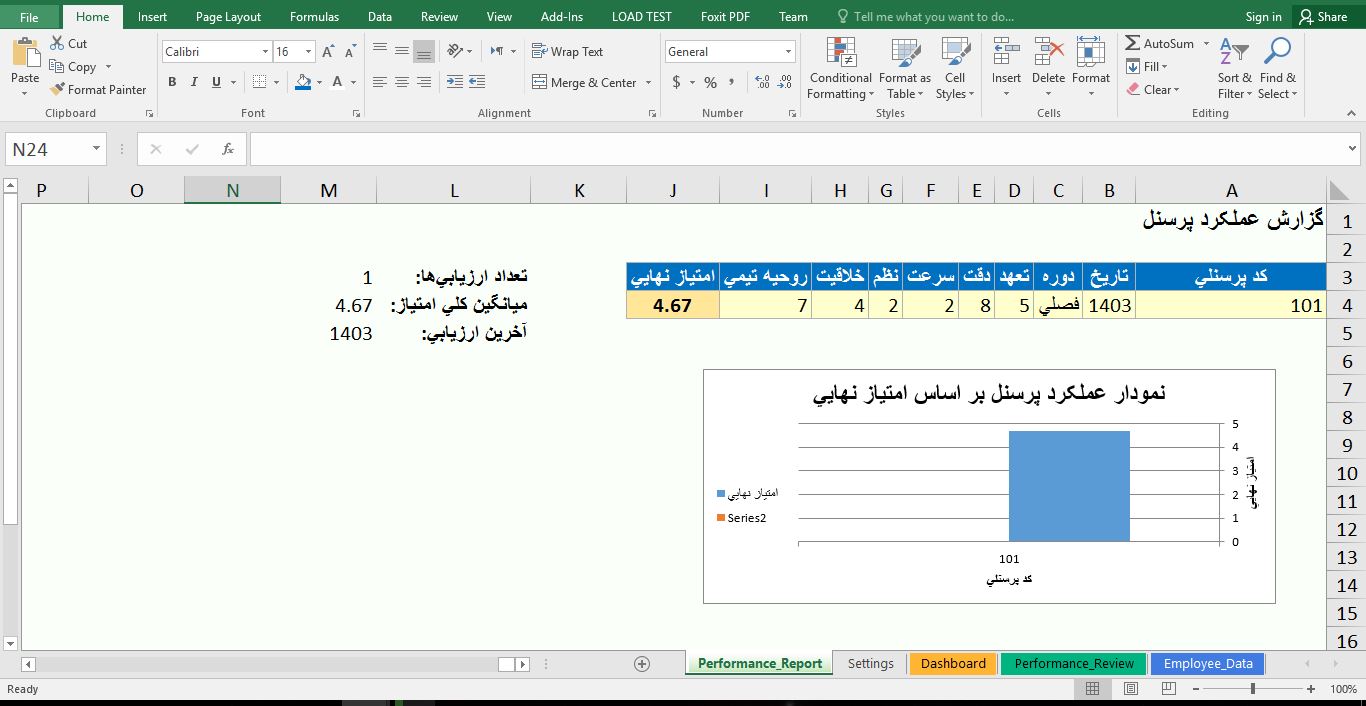Open Find & Select menu
The height and width of the screenshot is (706, 1366).
tap(1277, 68)
